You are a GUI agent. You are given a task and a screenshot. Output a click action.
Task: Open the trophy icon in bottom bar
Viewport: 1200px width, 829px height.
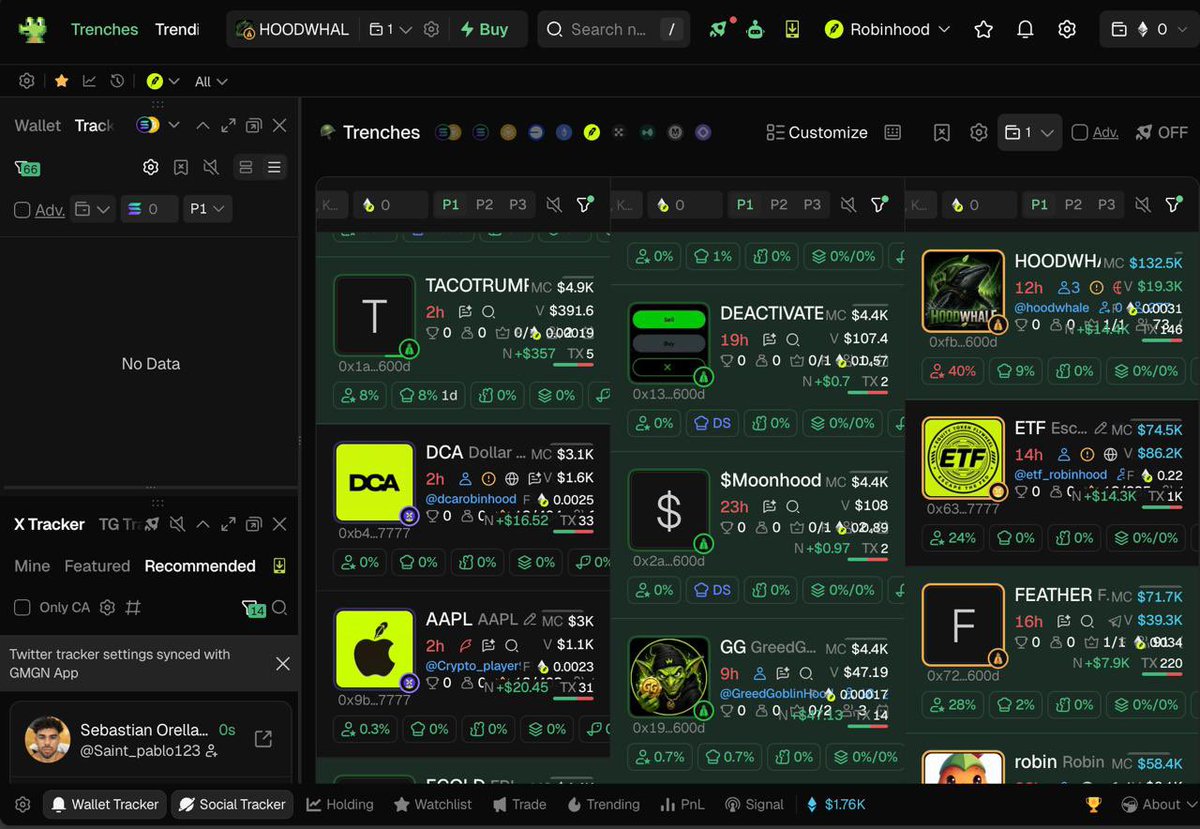click(1094, 804)
